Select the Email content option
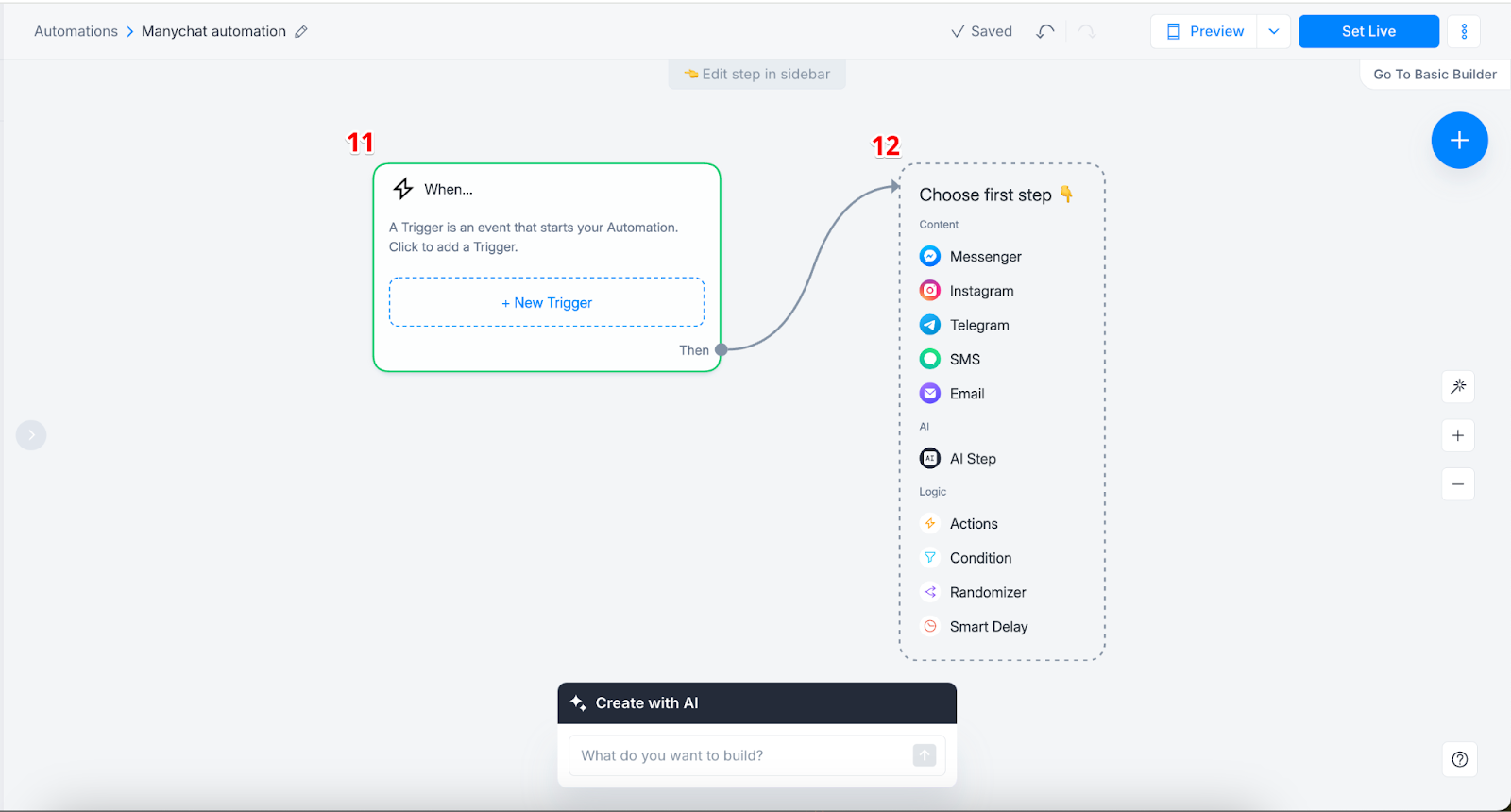This screenshot has height=812, width=1511. coord(967,394)
